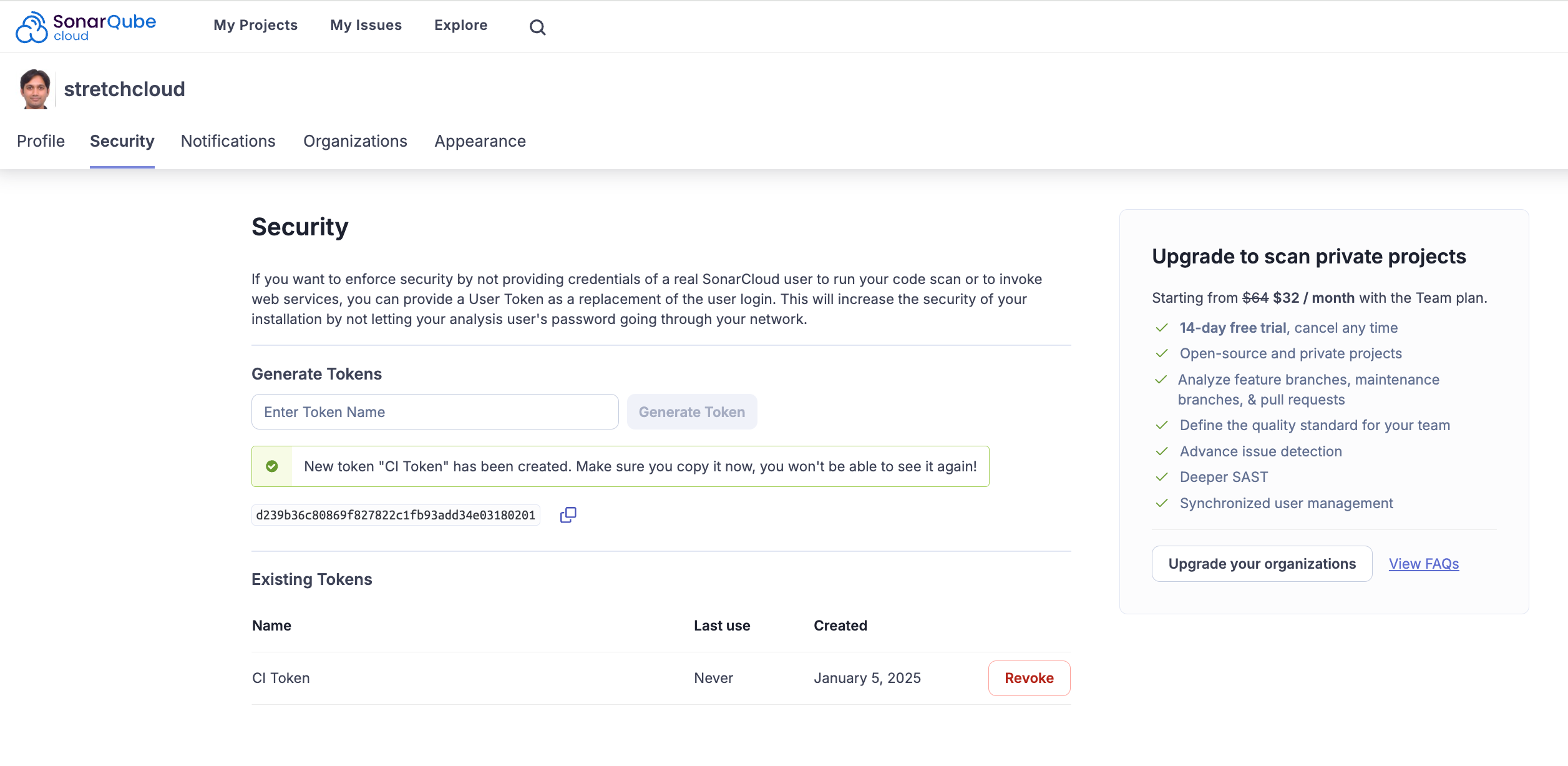The width and height of the screenshot is (1568, 766).
Task: Navigate to My Issues
Action: coord(366,25)
